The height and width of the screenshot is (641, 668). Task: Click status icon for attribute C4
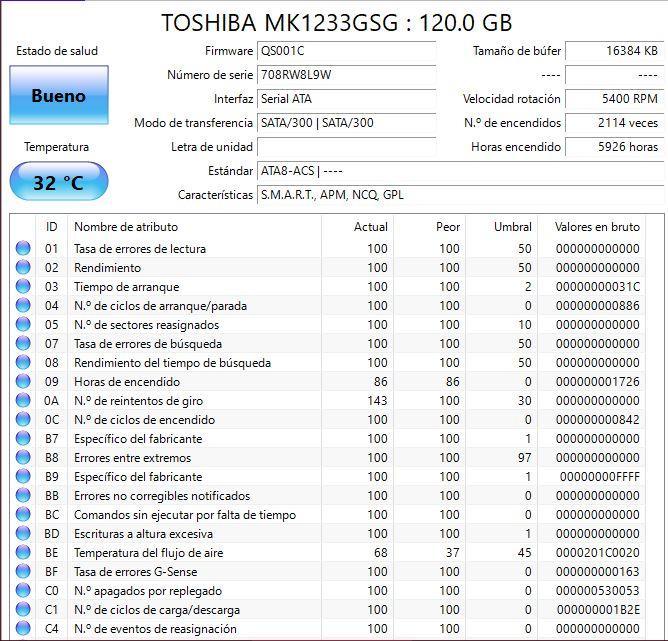click(x=23, y=628)
